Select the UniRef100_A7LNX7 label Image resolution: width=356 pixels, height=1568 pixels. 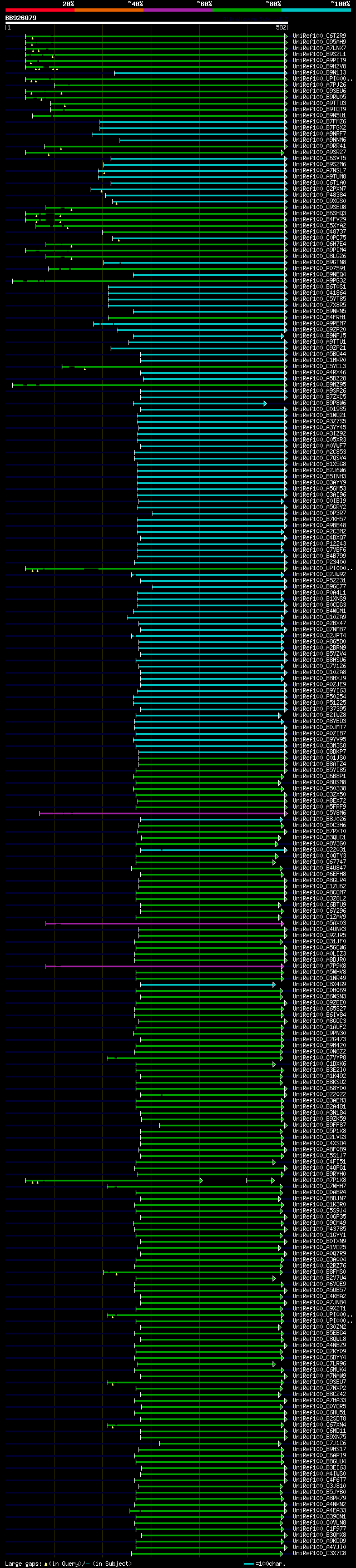[x=319, y=48]
